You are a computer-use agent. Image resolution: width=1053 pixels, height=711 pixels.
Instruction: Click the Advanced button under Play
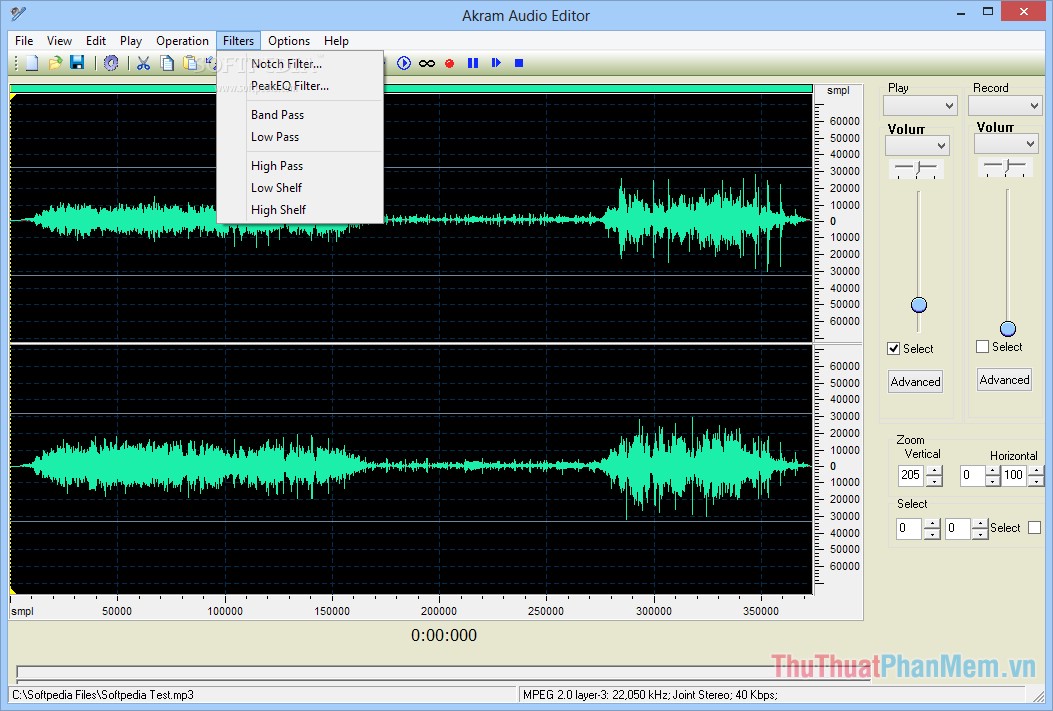(x=915, y=381)
